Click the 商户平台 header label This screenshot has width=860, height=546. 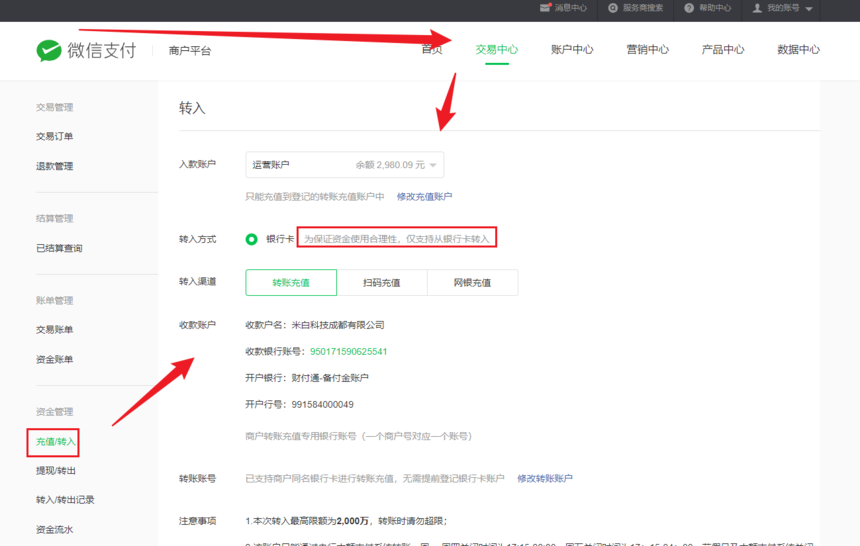(x=190, y=50)
